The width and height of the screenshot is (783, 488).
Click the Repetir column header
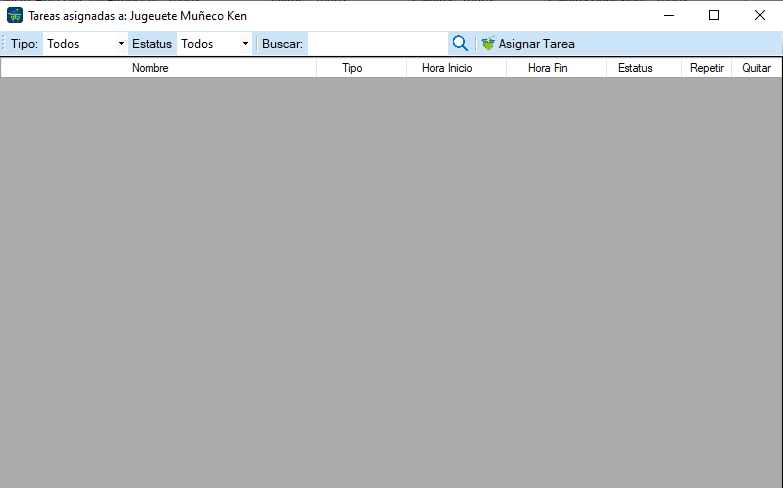(x=707, y=68)
